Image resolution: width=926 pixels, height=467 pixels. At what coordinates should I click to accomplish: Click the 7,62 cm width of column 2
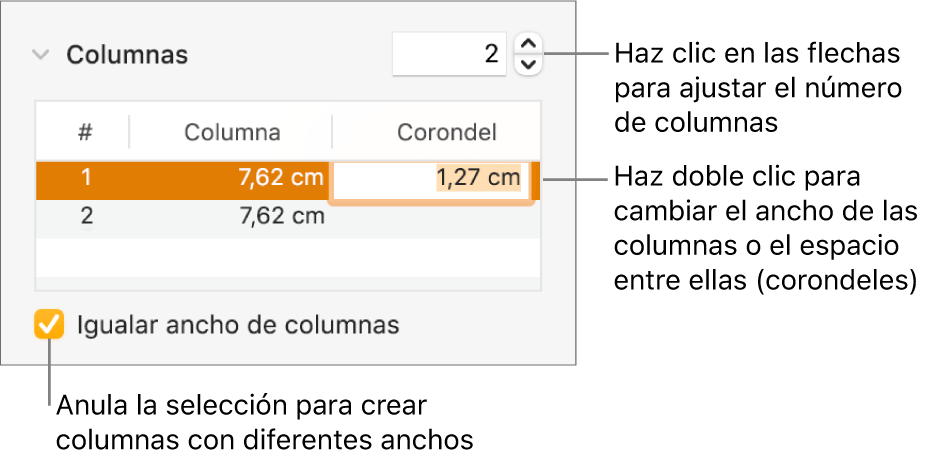pyautogui.click(x=282, y=216)
